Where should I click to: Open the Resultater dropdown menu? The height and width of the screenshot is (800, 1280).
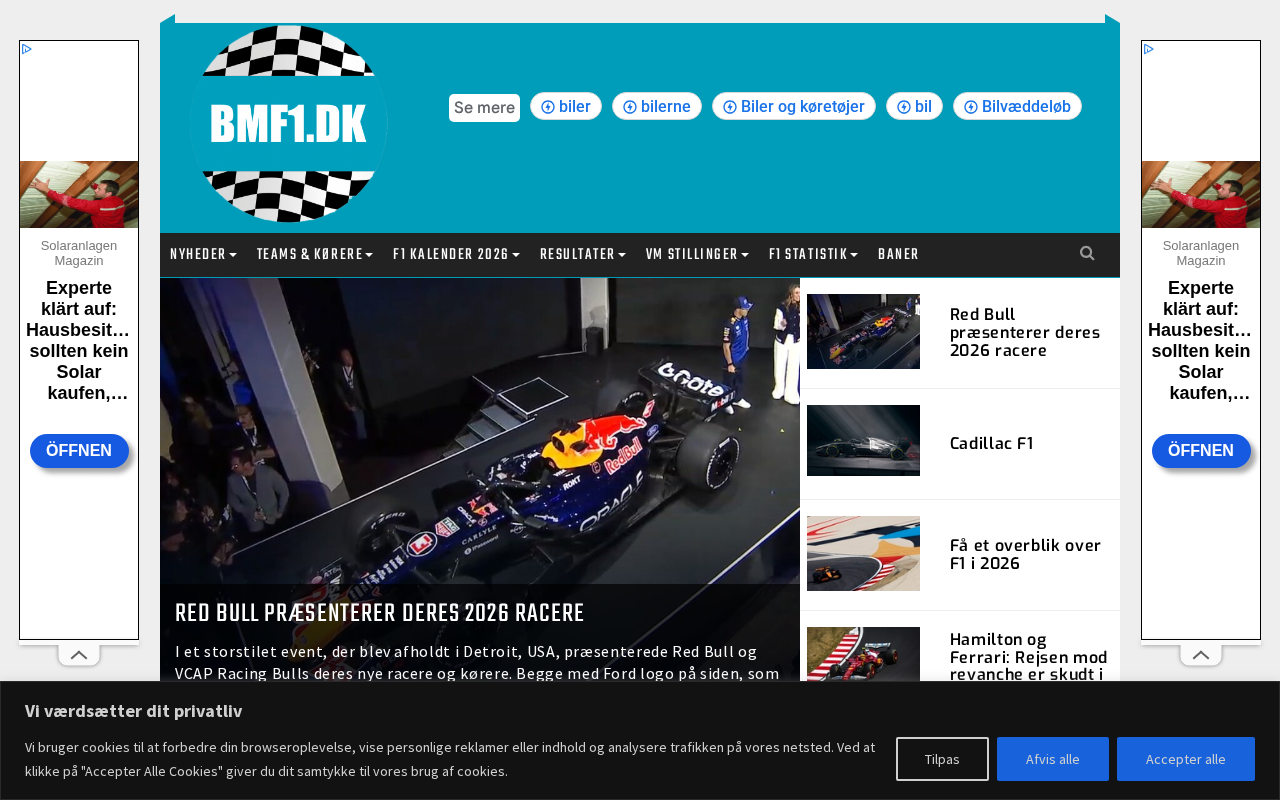pos(583,255)
